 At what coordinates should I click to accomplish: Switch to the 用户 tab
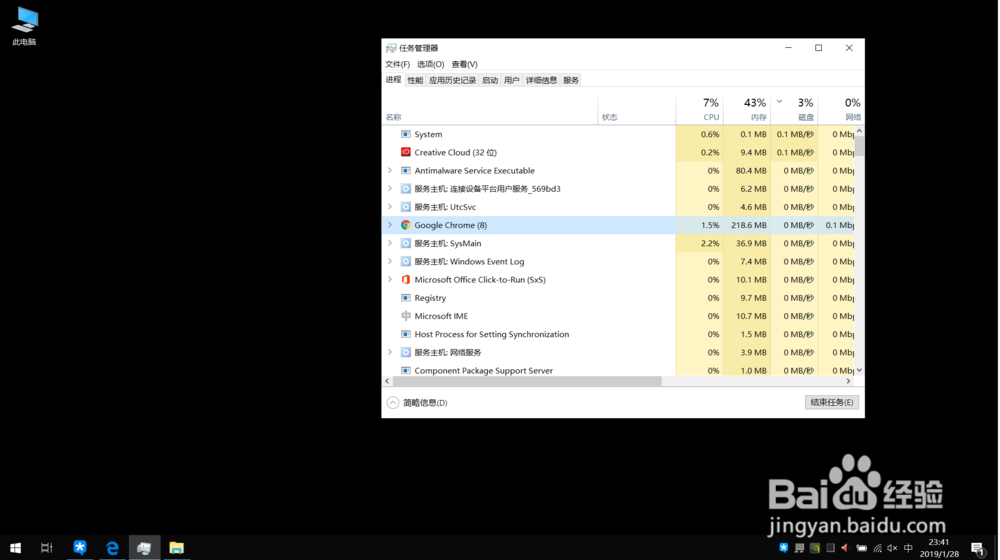tap(511, 80)
